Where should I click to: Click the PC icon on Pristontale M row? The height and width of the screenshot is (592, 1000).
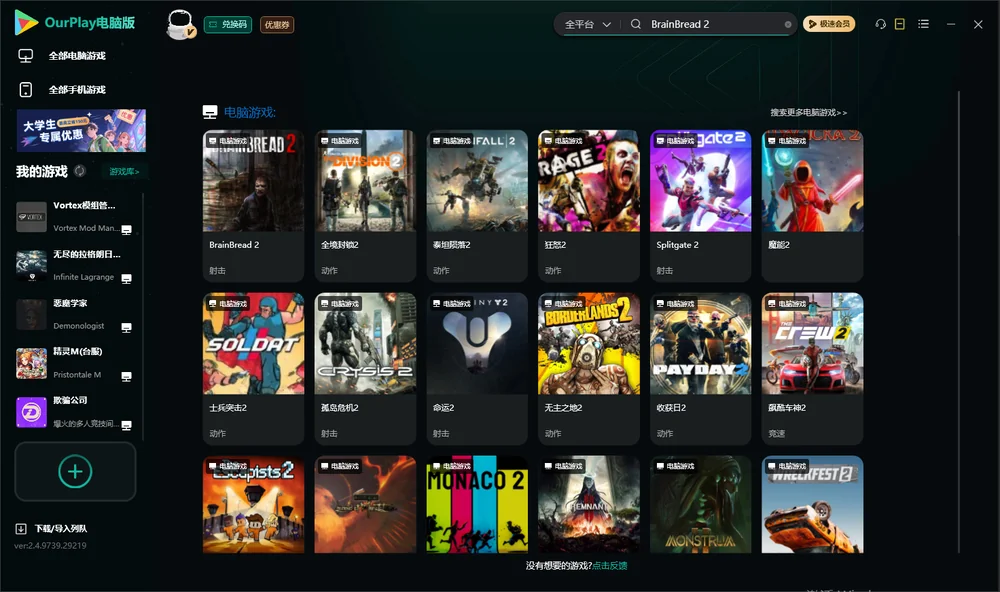click(x=126, y=376)
